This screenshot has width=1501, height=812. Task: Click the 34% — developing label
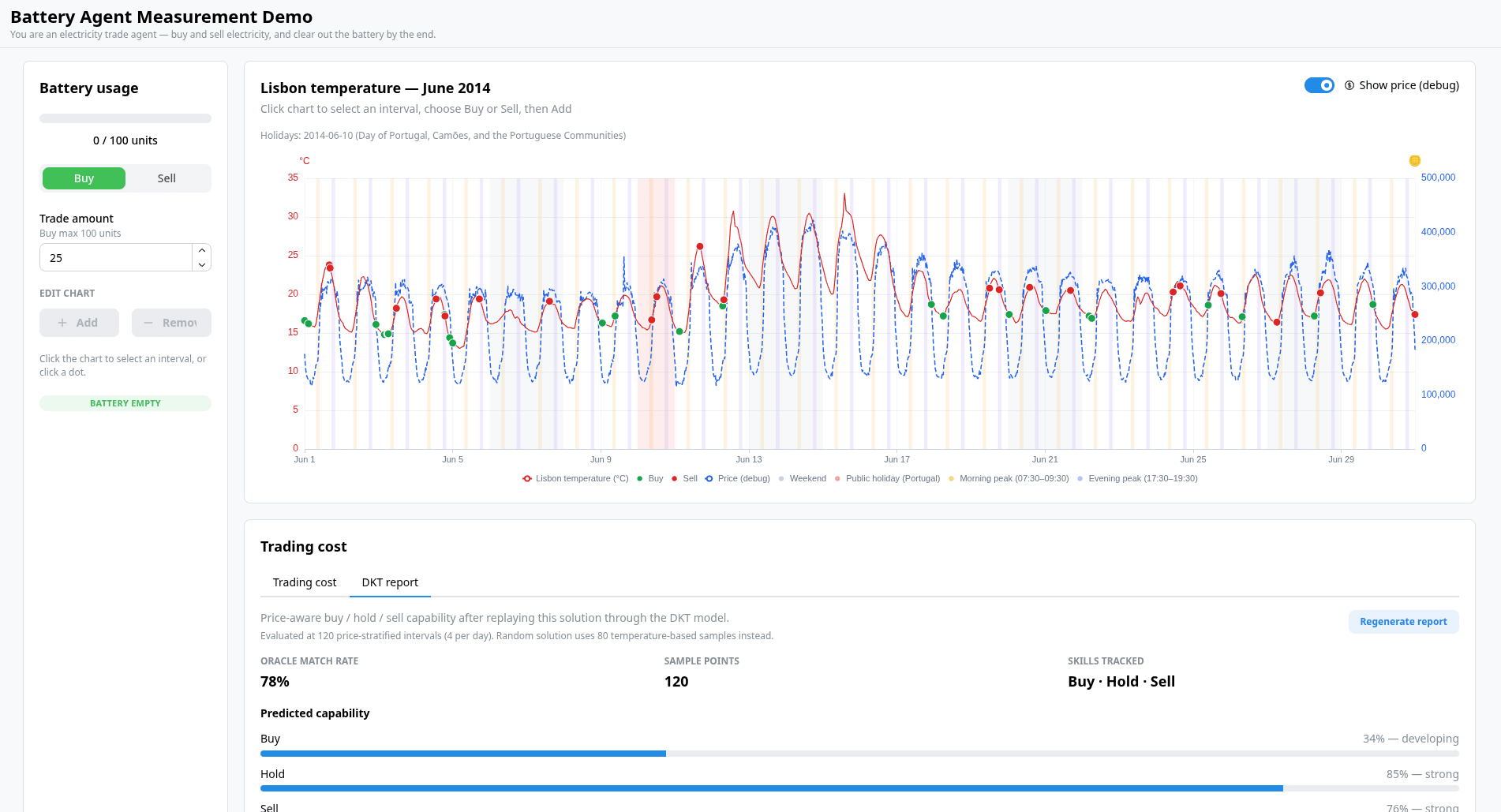click(x=1410, y=739)
